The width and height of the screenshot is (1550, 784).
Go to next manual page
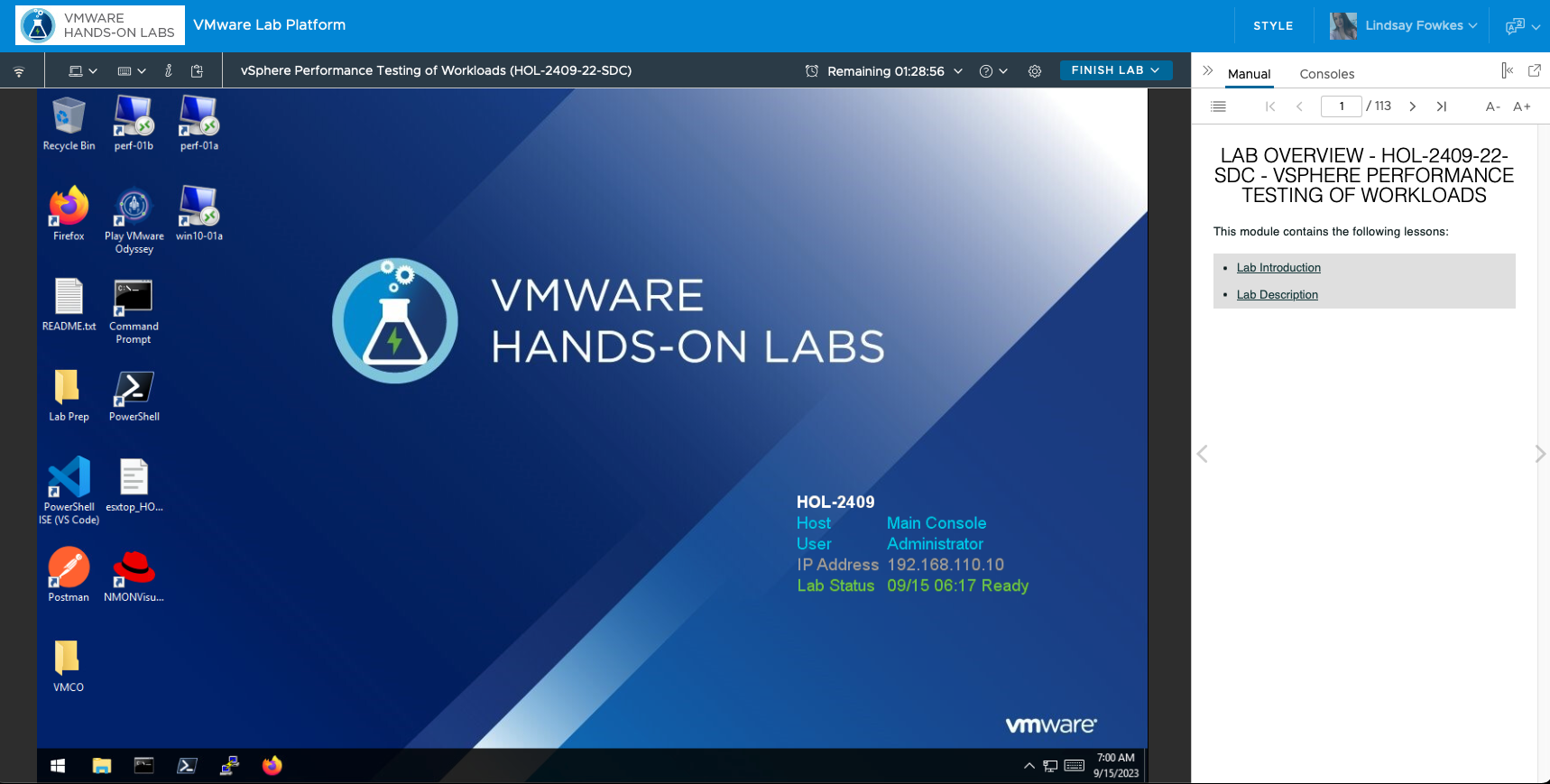1413,106
